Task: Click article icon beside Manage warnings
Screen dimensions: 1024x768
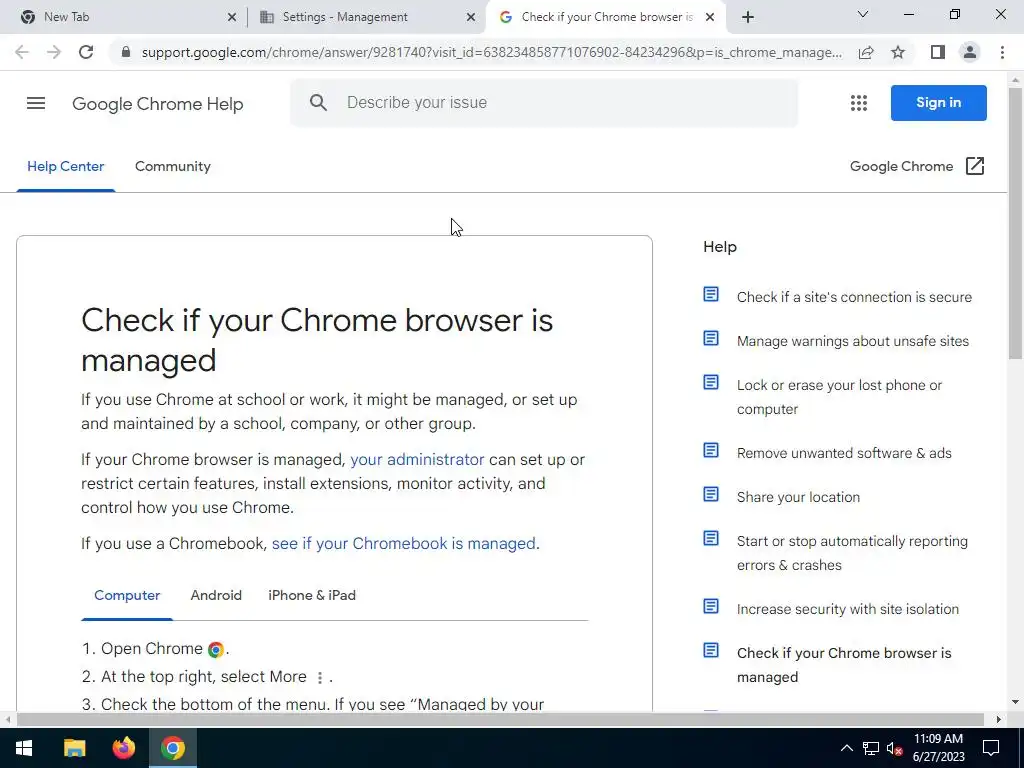Action: [711, 338]
